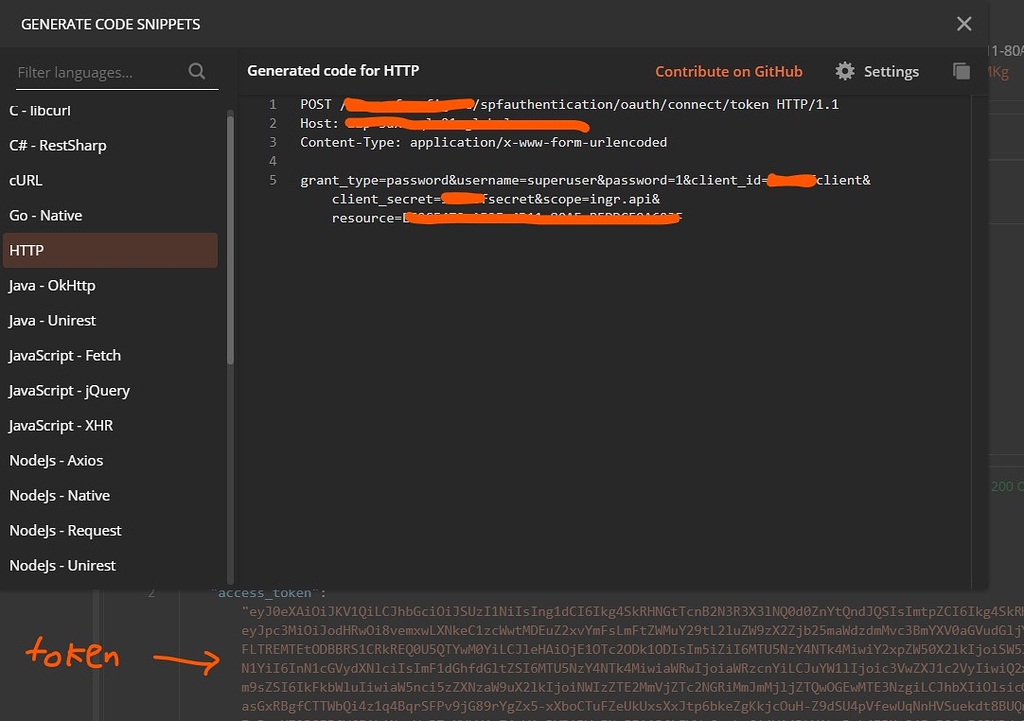Choose Go - Native code generation
Screen dimensions: 1024x721
[x=110, y=215]
